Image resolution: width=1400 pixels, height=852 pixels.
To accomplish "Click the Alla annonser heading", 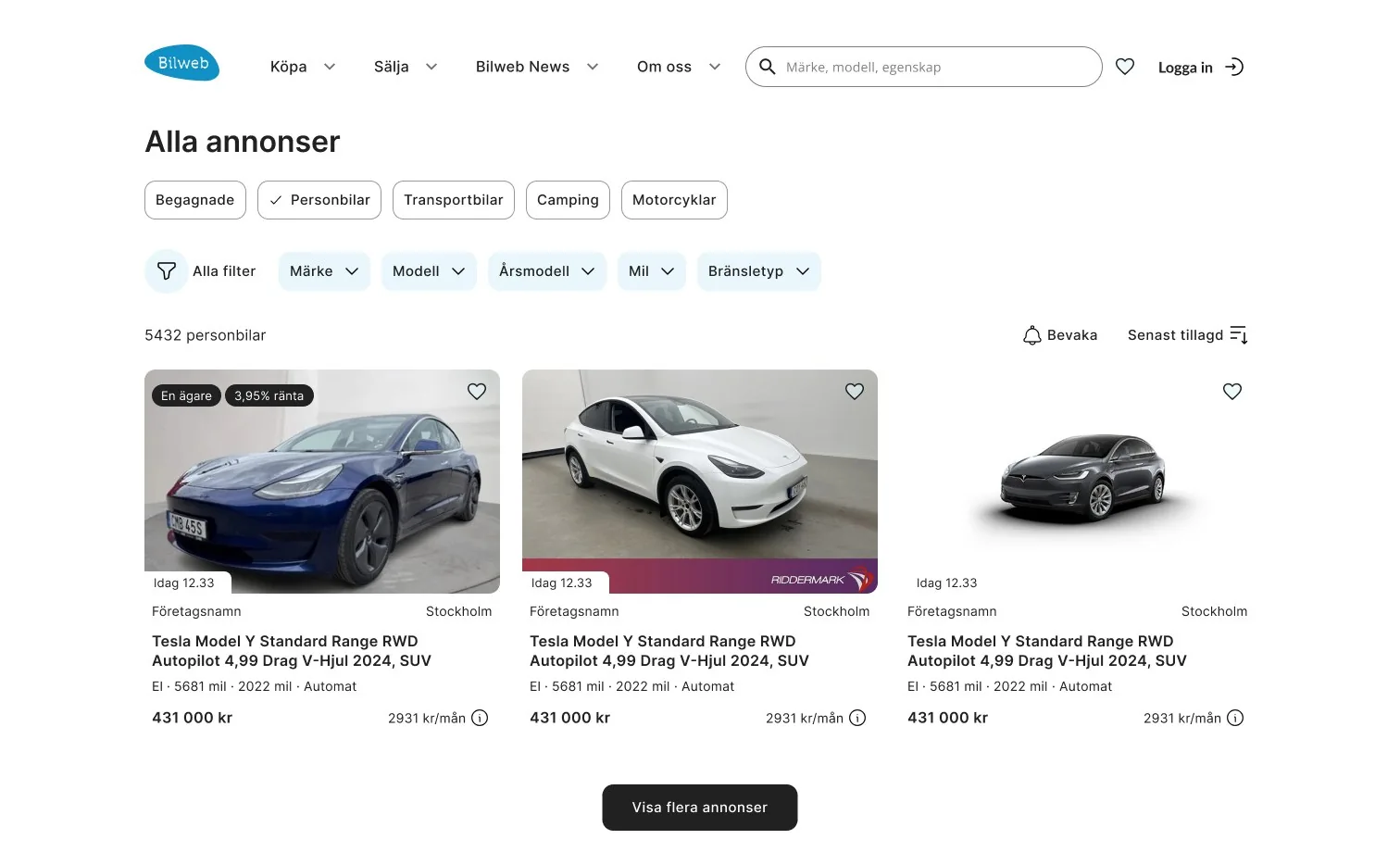I will 243,142.
